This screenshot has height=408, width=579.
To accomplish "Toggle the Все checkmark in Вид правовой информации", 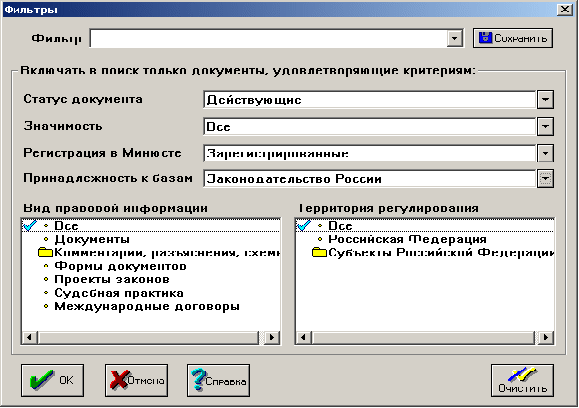I will pyautogui.click(x=30, y=225).
